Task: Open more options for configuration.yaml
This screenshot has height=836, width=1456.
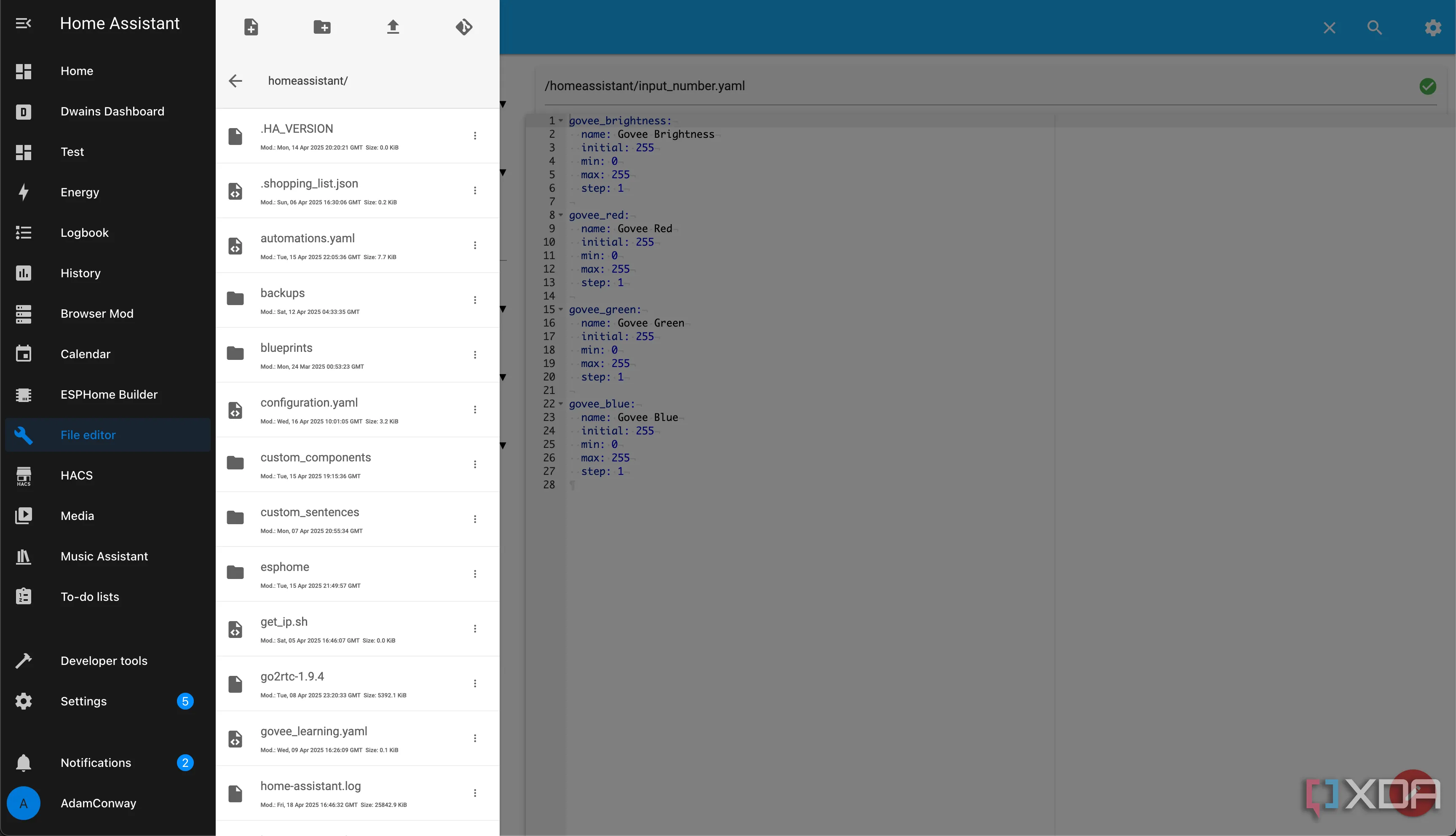Action: [475, 410]
